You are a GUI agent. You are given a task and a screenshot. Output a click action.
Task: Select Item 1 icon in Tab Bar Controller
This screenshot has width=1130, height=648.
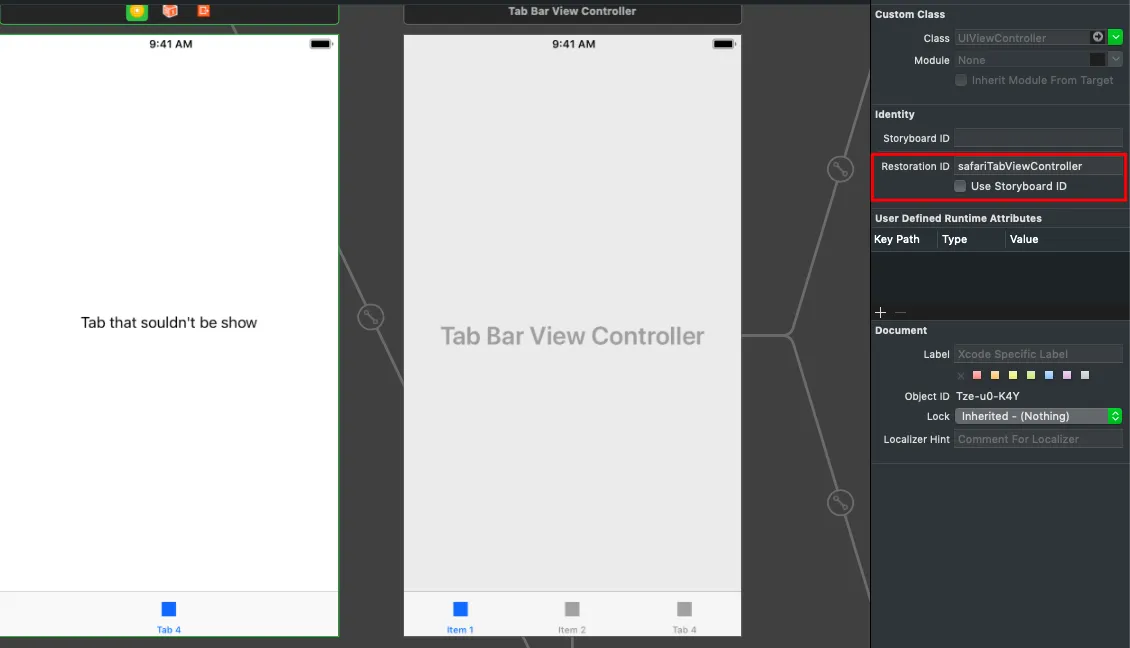tap(460, 609)
